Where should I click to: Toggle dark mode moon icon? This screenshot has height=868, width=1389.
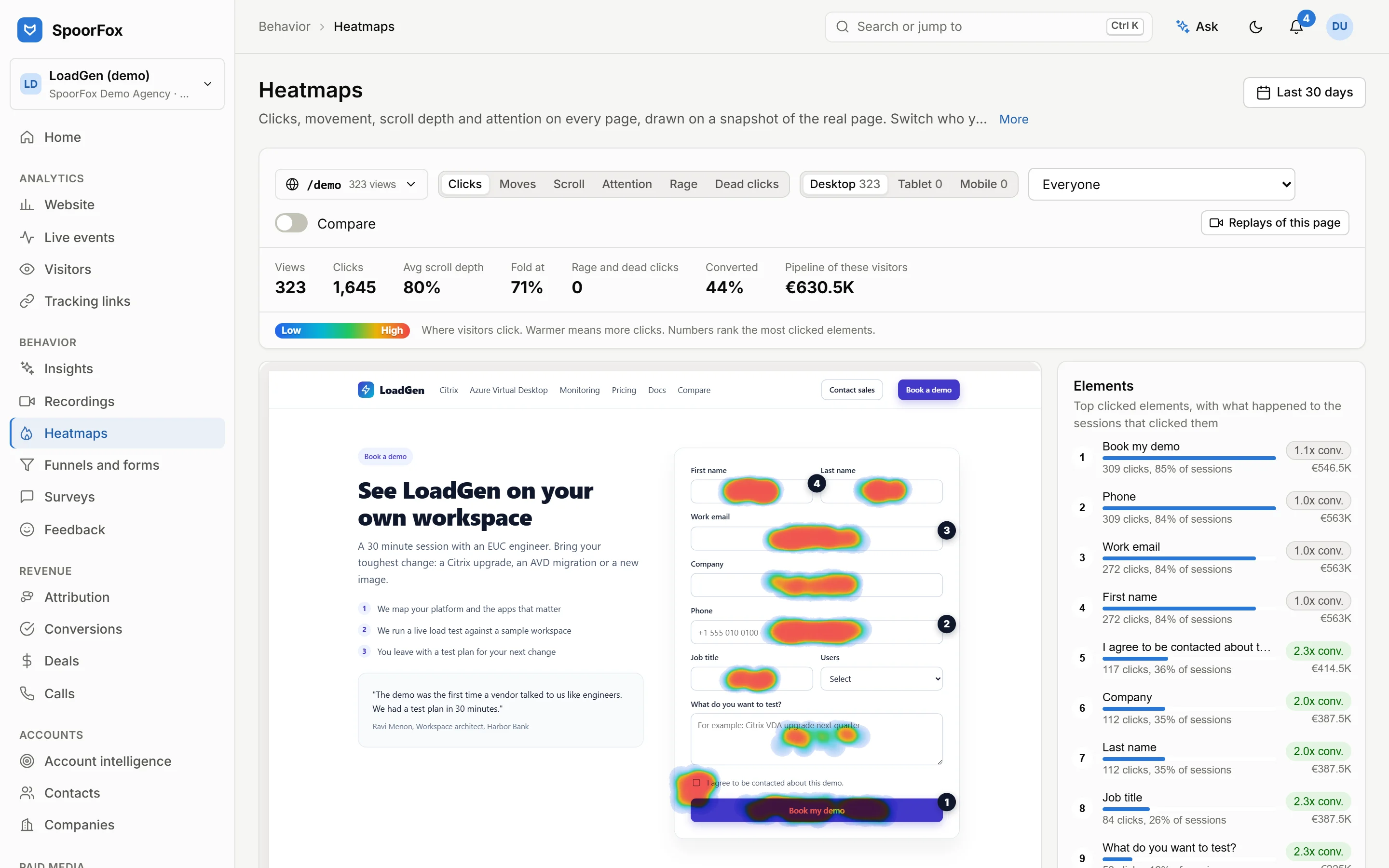(1255, 27)
